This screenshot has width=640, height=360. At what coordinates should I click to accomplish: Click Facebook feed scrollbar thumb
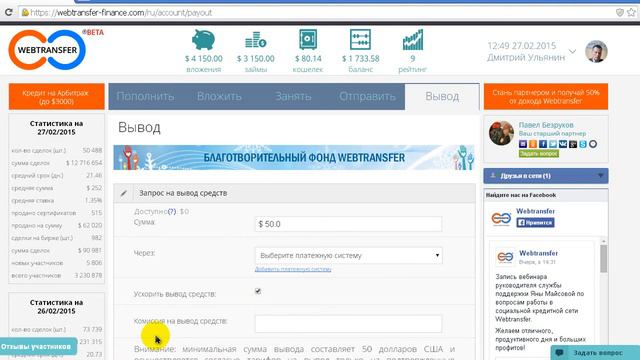604,258
